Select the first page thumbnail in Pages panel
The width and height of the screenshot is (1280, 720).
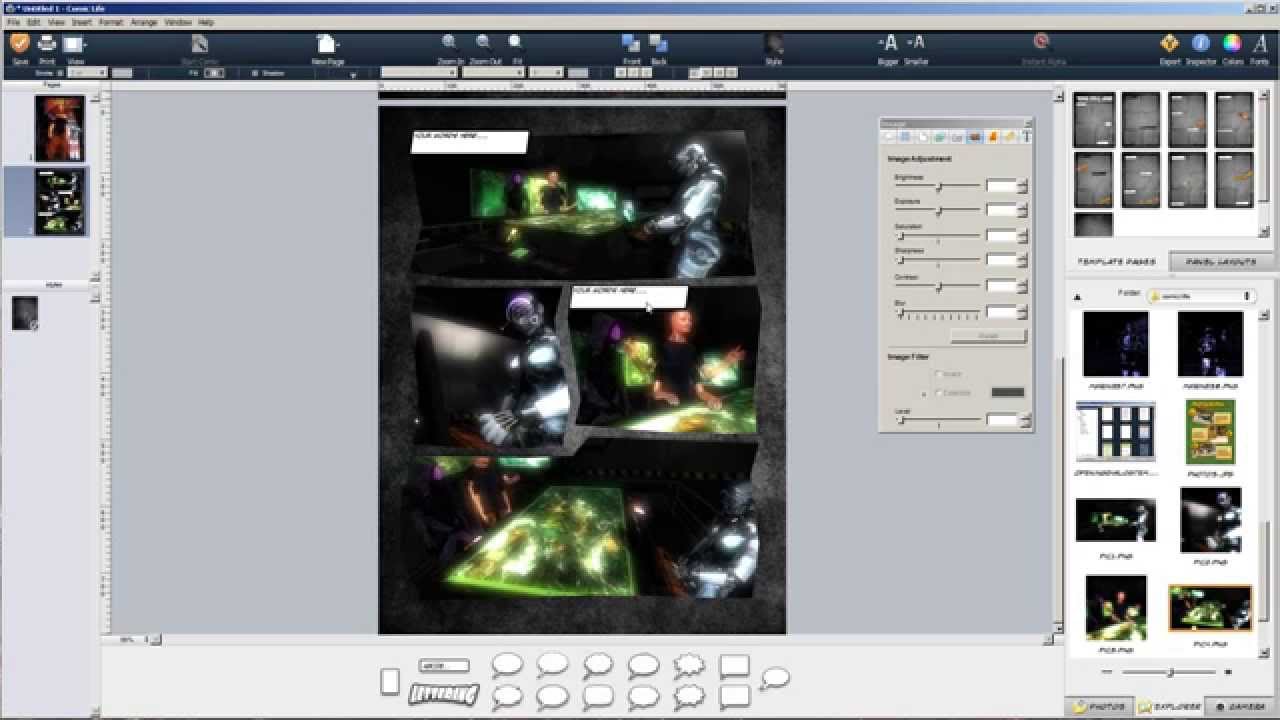click(60, 128)
